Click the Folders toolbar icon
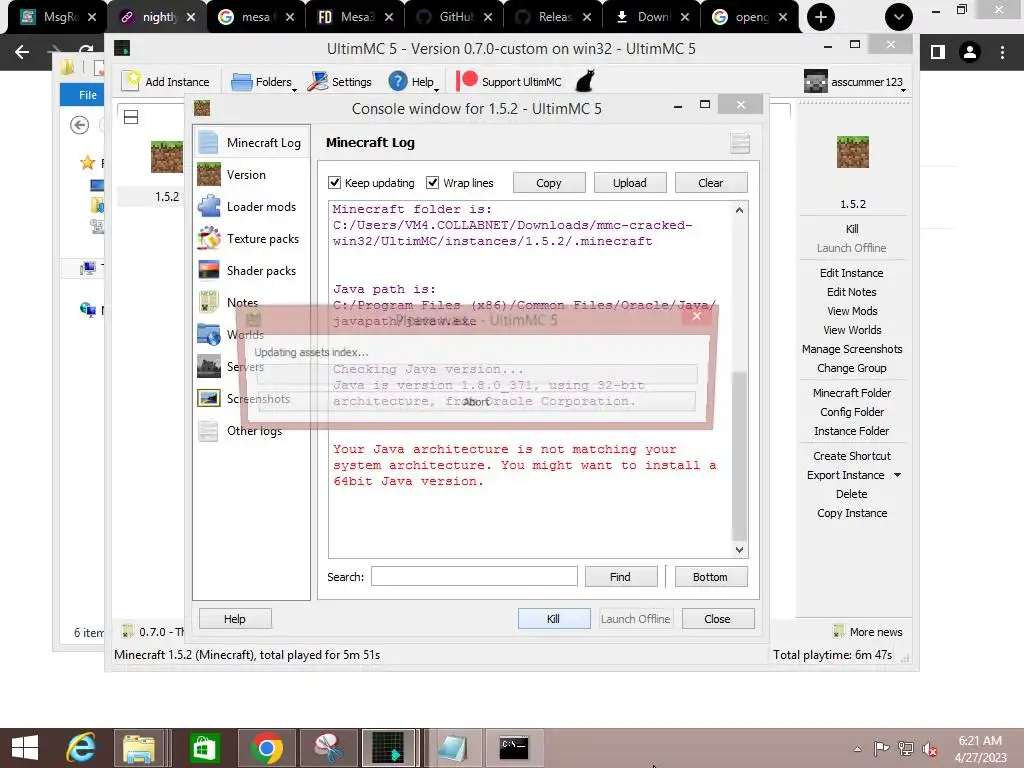The width and height of the screenshot is (1024, 768). 242,82
